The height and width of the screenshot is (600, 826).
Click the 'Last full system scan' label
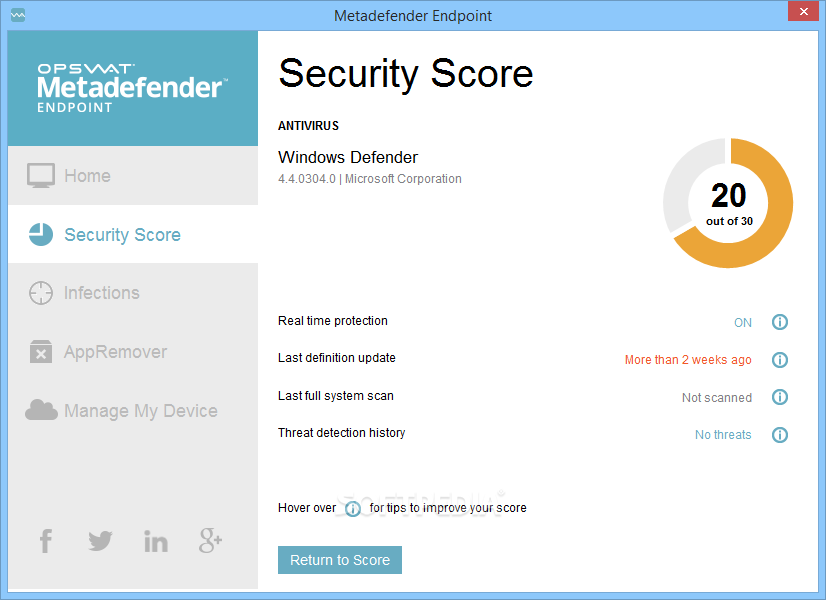tap(336, 396)
